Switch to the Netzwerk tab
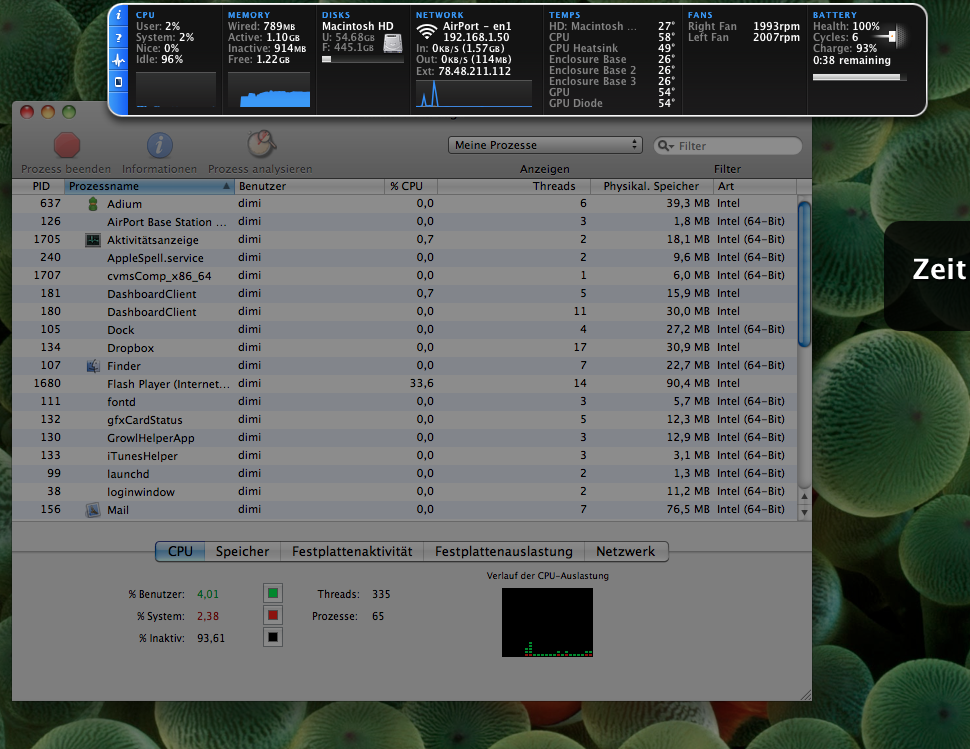 tap(625, 552)
